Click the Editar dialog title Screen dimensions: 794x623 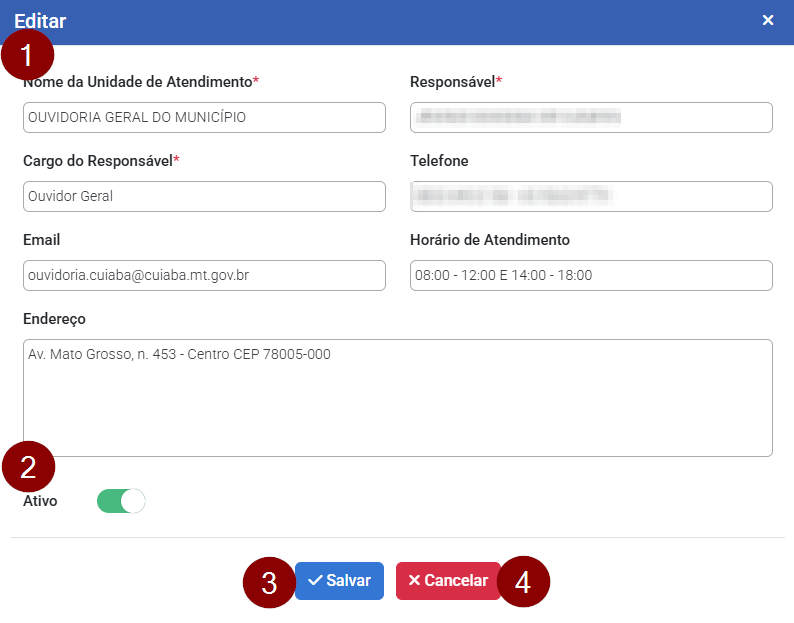[x=40, y=20]
